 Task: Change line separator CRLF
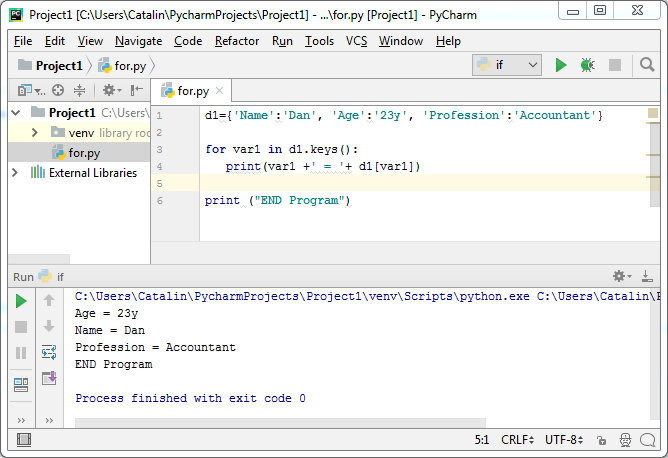517,440
